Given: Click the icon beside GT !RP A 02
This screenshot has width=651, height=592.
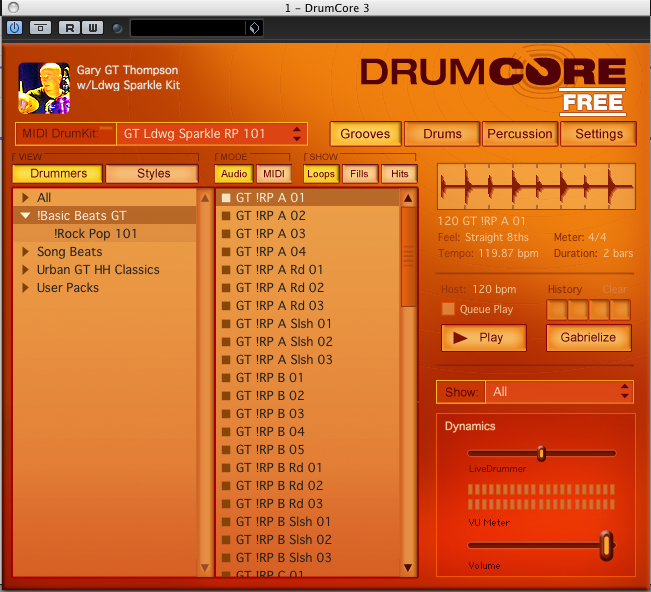Looking at the screenshot, I should pyautogui.click(x=226, y=215).
